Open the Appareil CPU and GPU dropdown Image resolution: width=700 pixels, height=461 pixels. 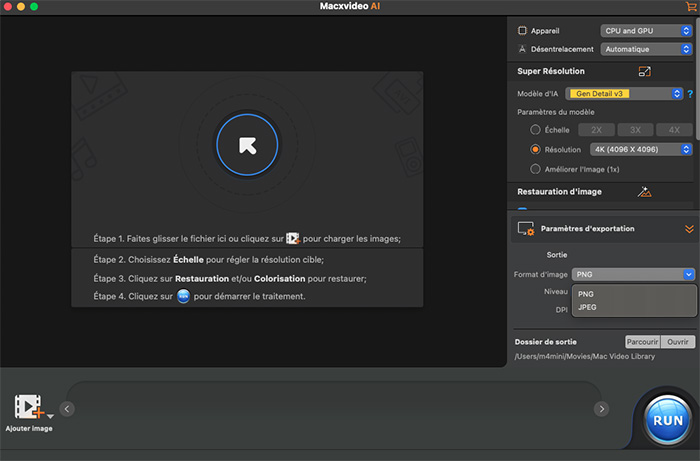pyautogui.click(x=646, y=31)
